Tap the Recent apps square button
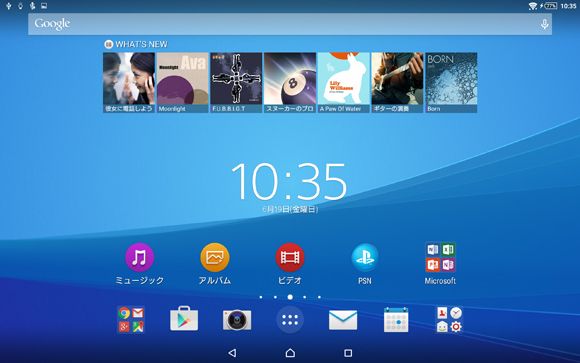Screen dimensions: 580x363 (348, 353)
